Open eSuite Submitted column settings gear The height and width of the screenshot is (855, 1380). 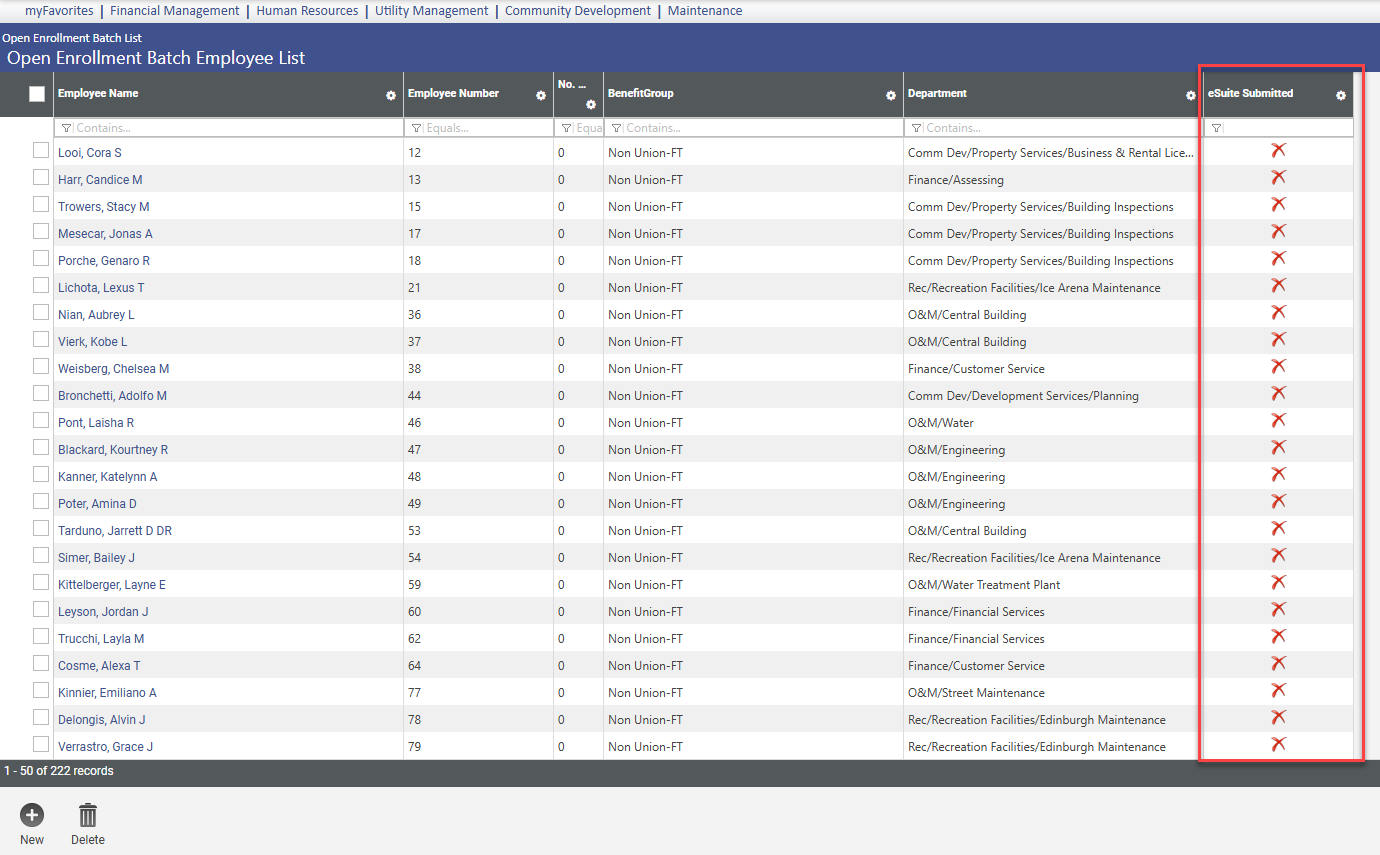(x=1341, y=96)
